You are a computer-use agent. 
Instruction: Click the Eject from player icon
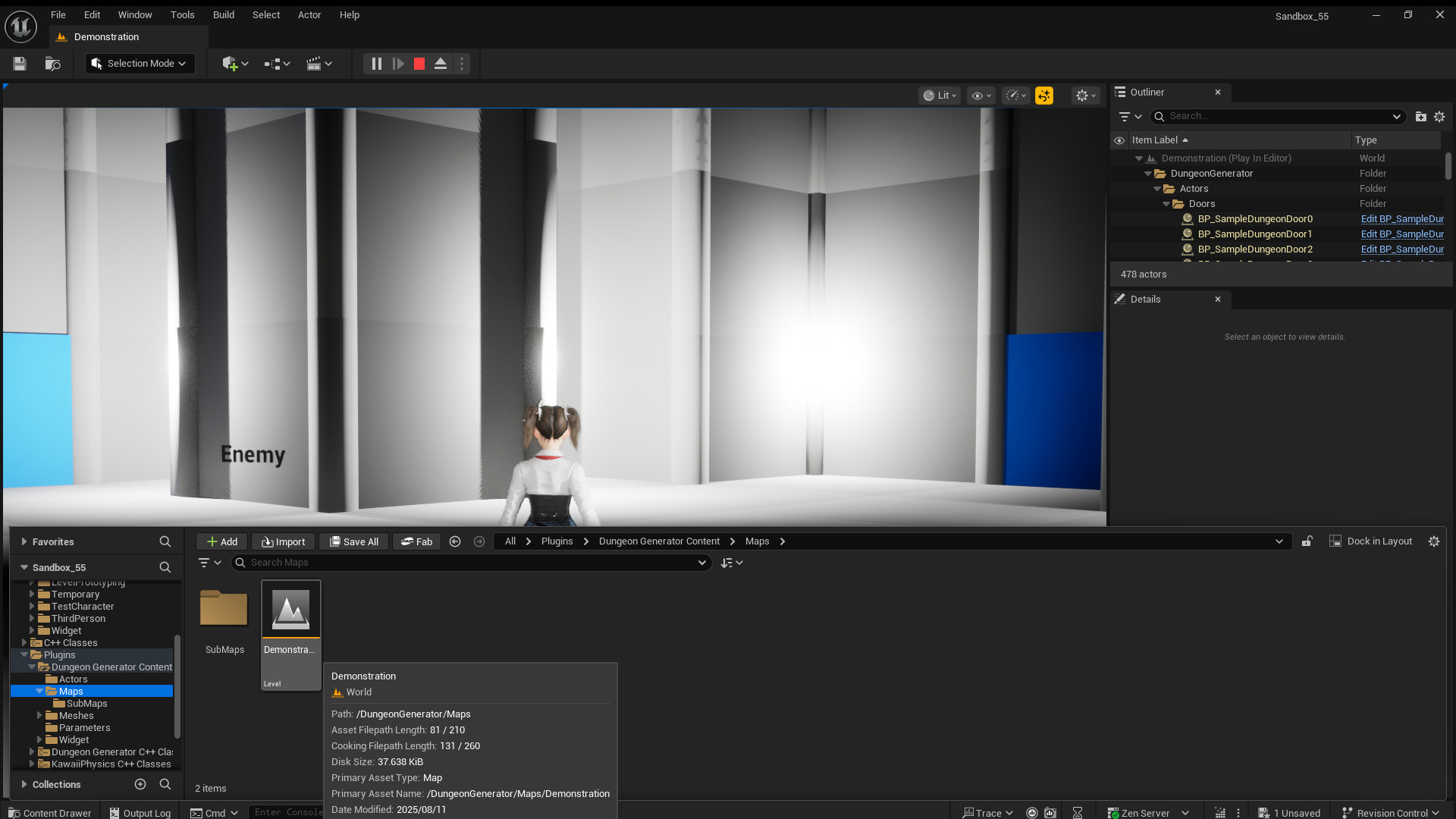[441, 64]
